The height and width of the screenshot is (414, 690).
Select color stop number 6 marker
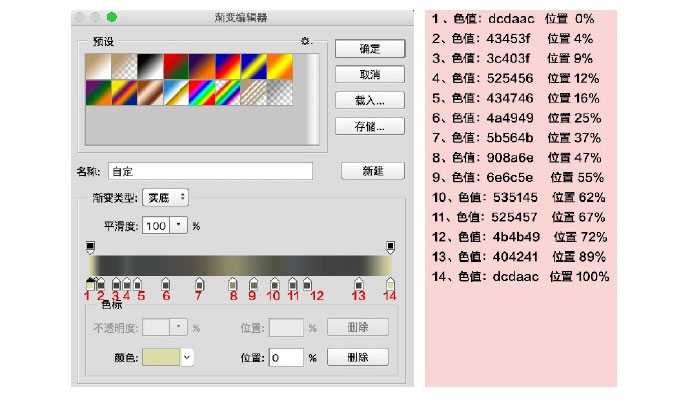click(x=165, y=284)
